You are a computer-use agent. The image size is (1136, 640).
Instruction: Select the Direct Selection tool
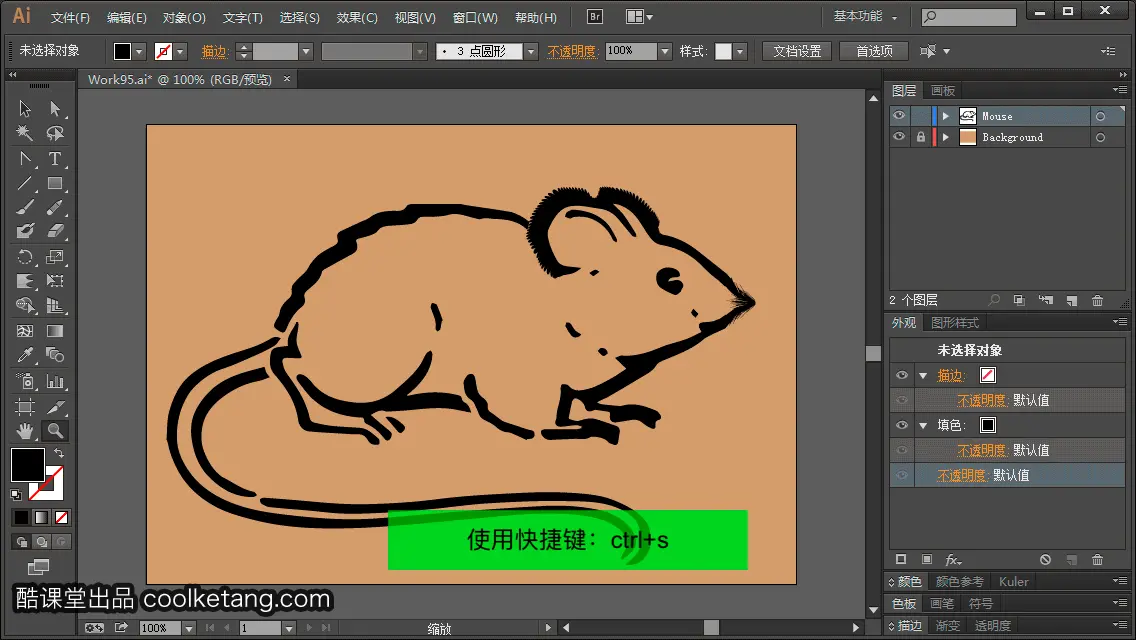pyautogui.click(x=55, y=109)
